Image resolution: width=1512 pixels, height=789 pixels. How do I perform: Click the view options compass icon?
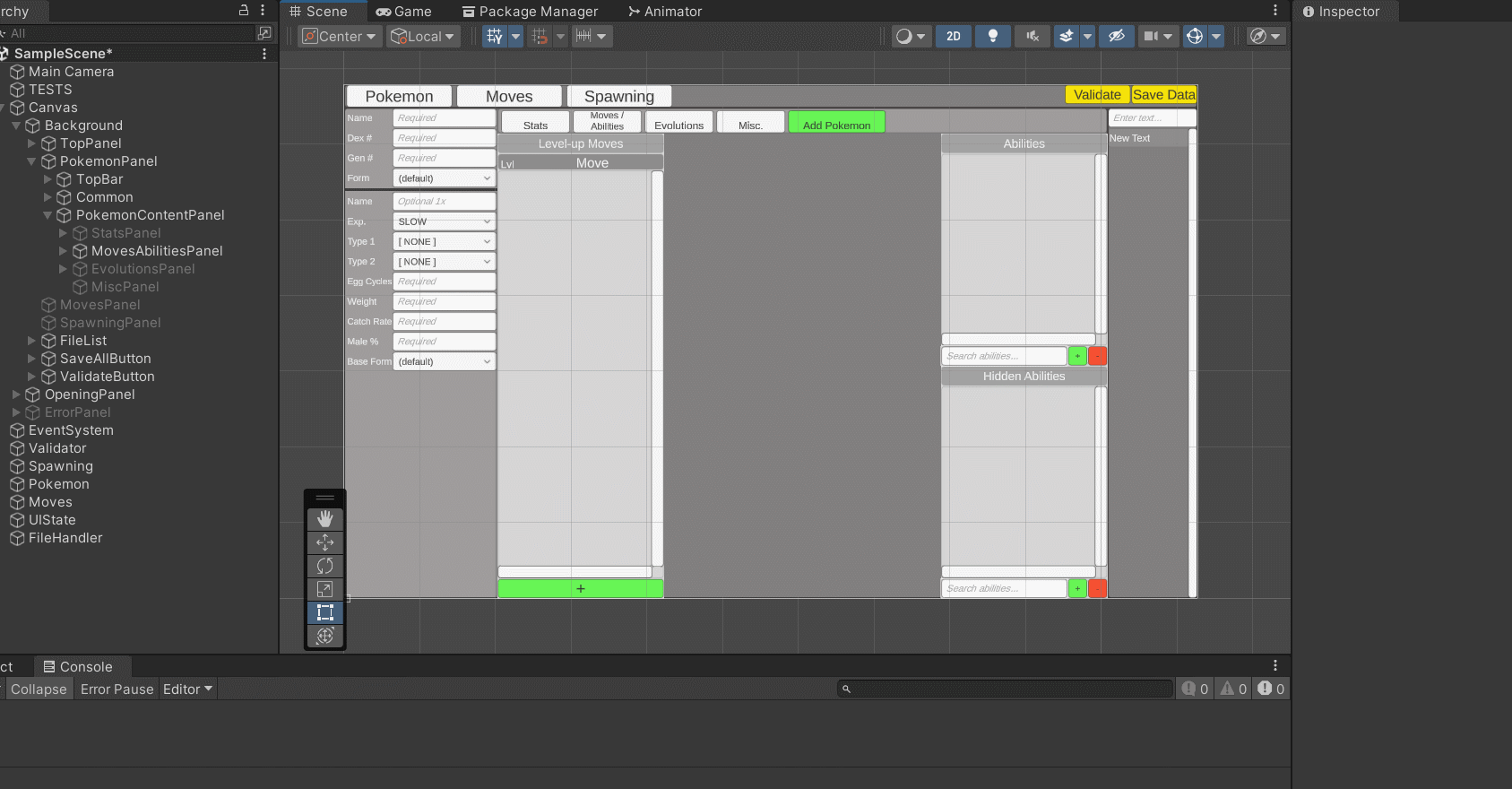(1258, 36)
